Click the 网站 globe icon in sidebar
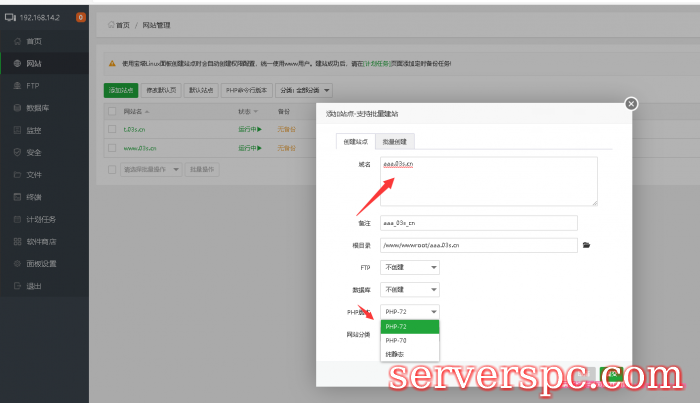700x403 pixels. pyautogui.click(x=15, y=63)
